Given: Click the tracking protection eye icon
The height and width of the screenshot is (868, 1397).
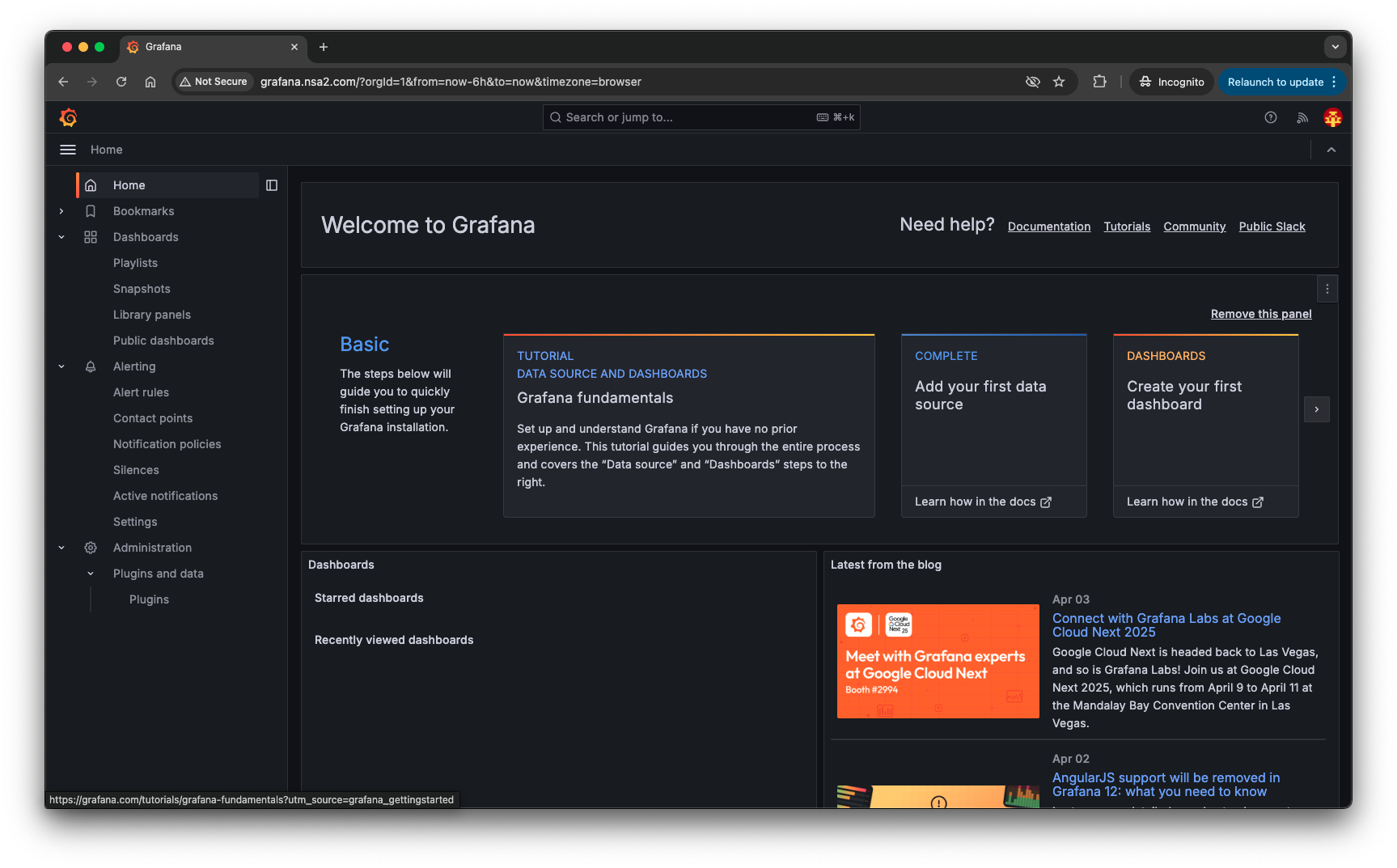Looking at the screenshot, I should [x=1033, y=82].
